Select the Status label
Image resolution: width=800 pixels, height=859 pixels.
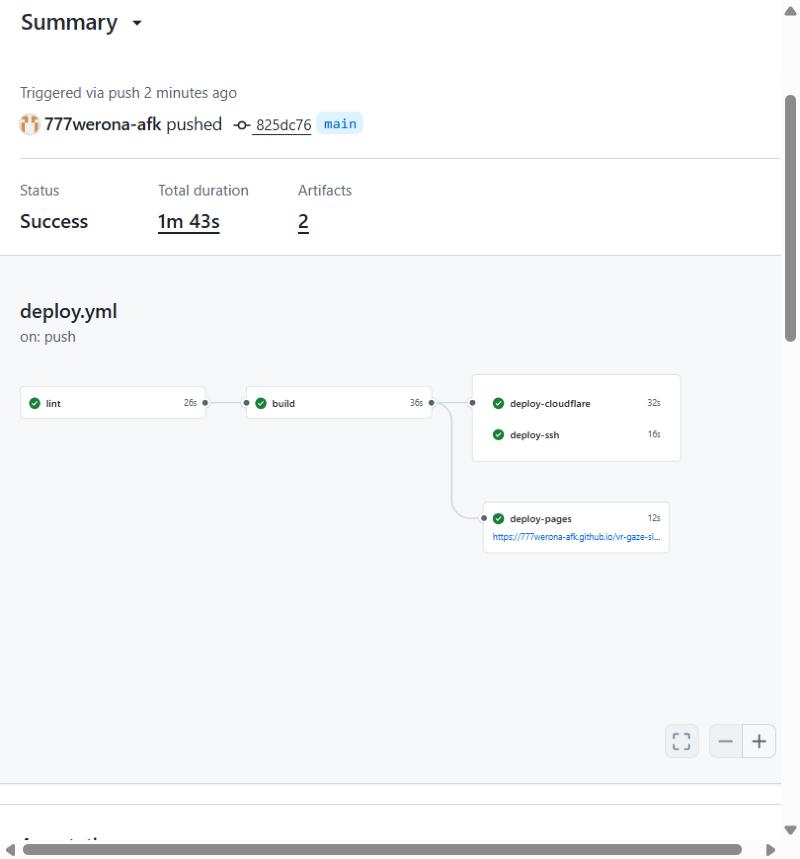[39, 190]
